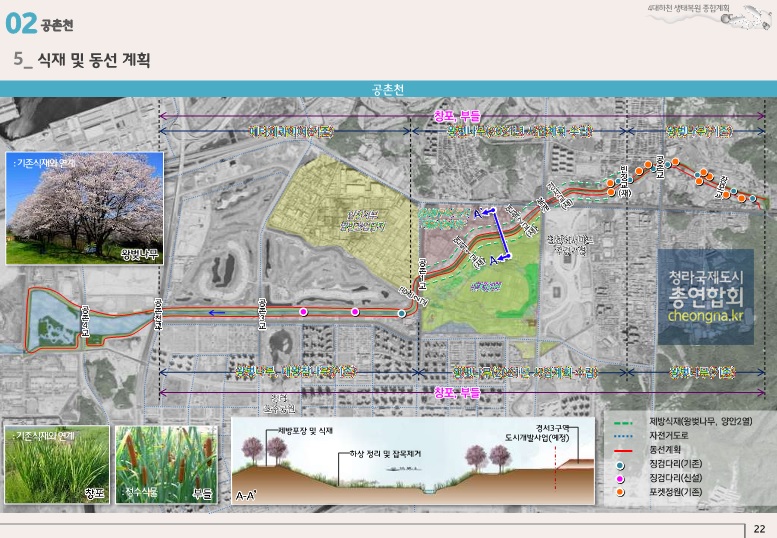Click the magenta marker nearest the teal marker
Viewport: 777px width, 538px height.
click(355, 312)
